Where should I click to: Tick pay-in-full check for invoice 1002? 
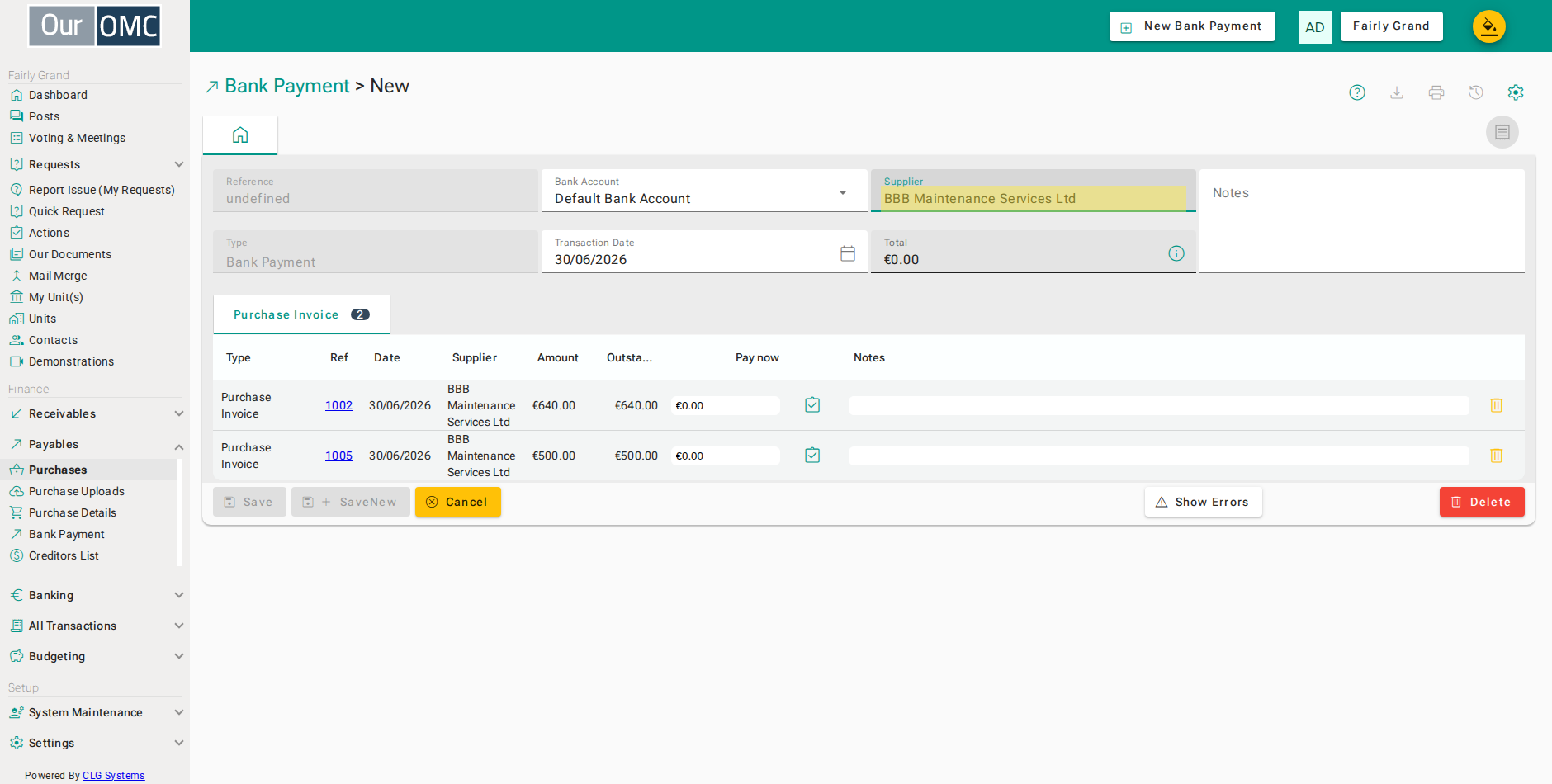(x=812, y=405)
